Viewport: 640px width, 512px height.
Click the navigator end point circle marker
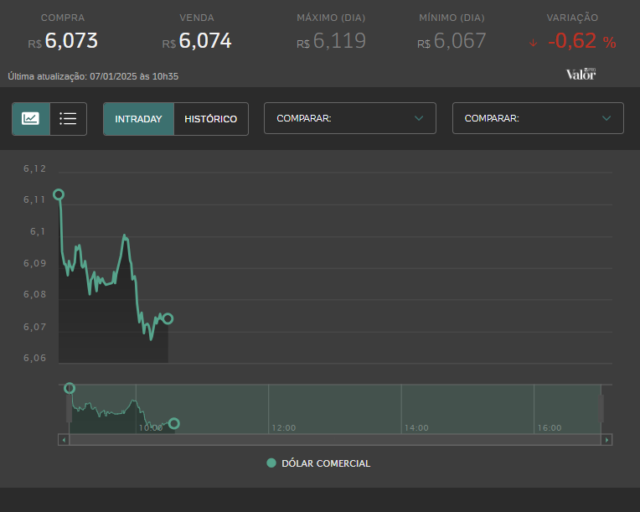[174, 423]
